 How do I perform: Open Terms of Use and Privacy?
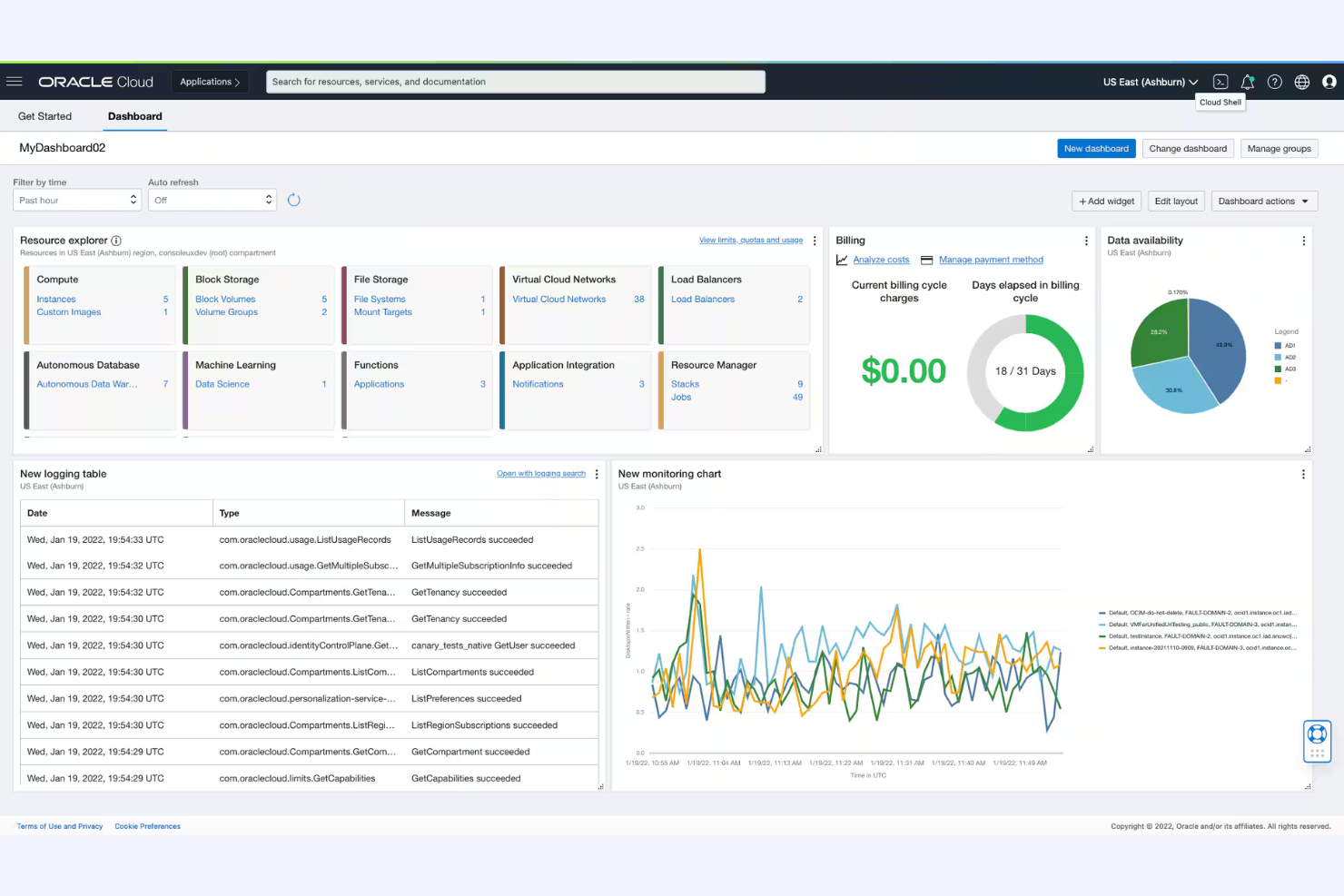tap(60, 826)
